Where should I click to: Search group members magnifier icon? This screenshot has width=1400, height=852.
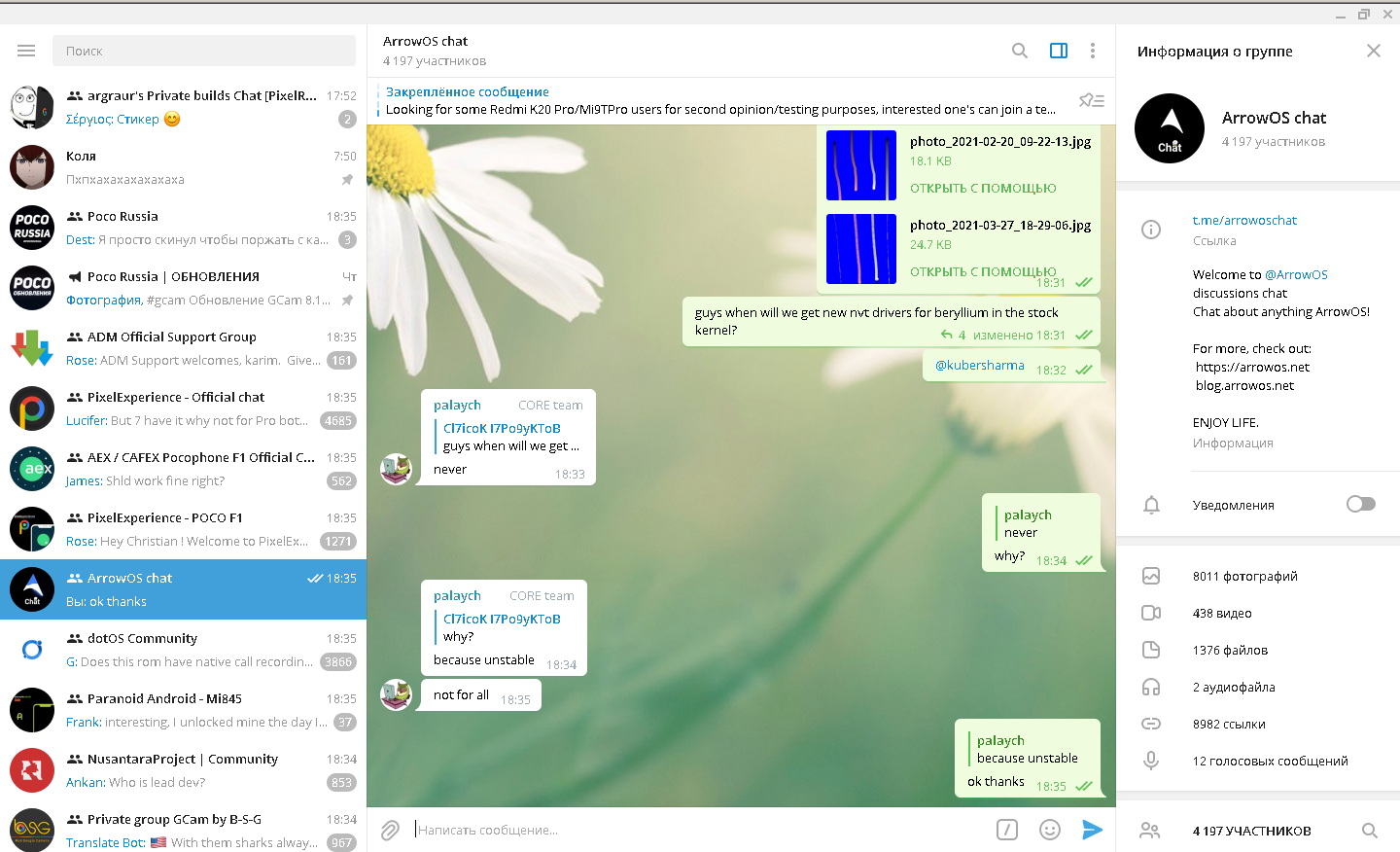[x=1370, y=831]
